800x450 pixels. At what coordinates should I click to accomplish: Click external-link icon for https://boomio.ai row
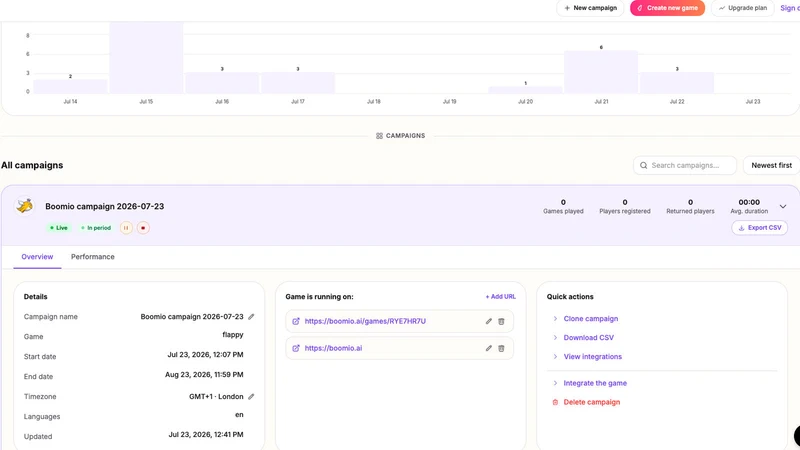(296, 348)
